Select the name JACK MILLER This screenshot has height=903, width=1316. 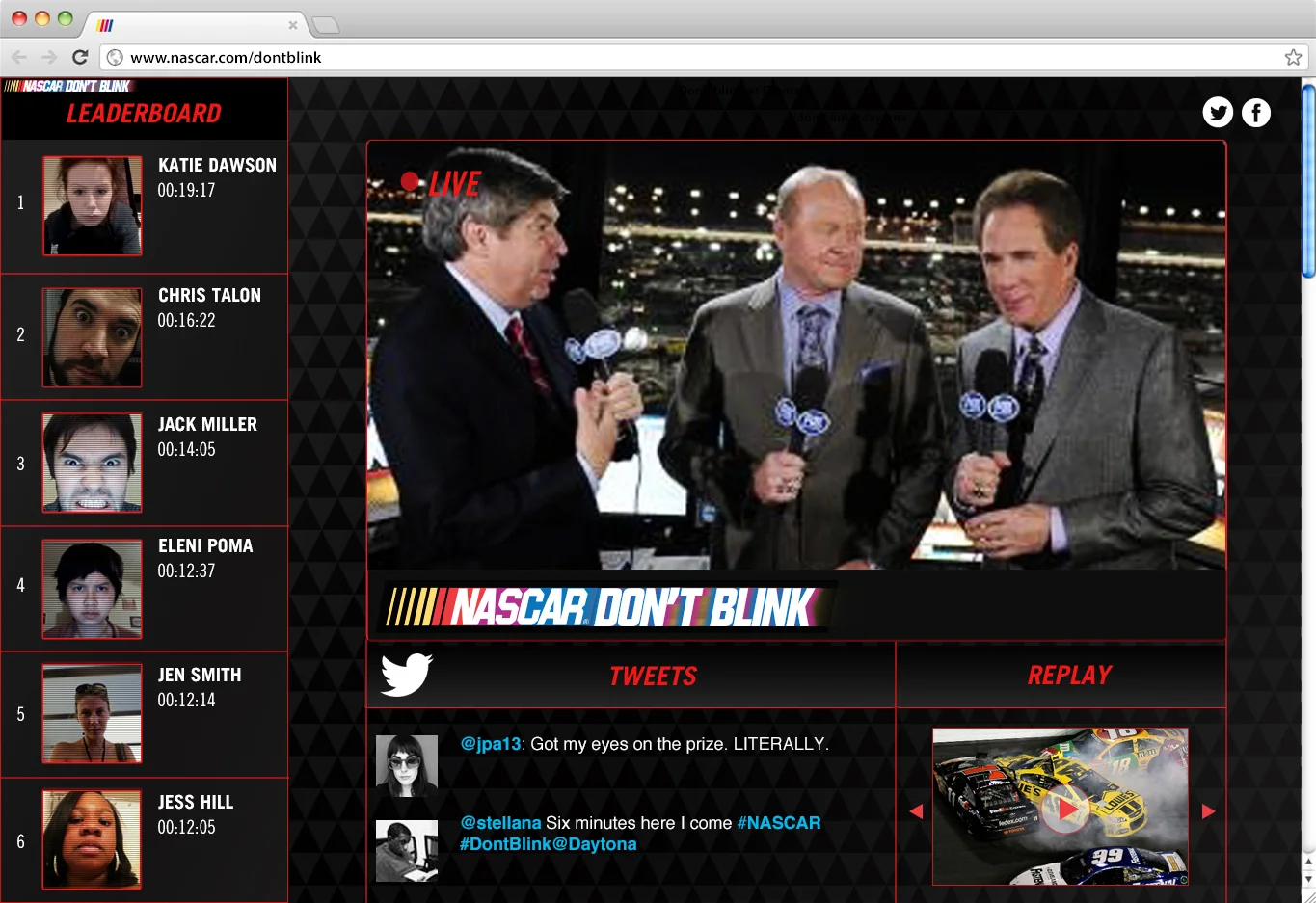point(207,425)
